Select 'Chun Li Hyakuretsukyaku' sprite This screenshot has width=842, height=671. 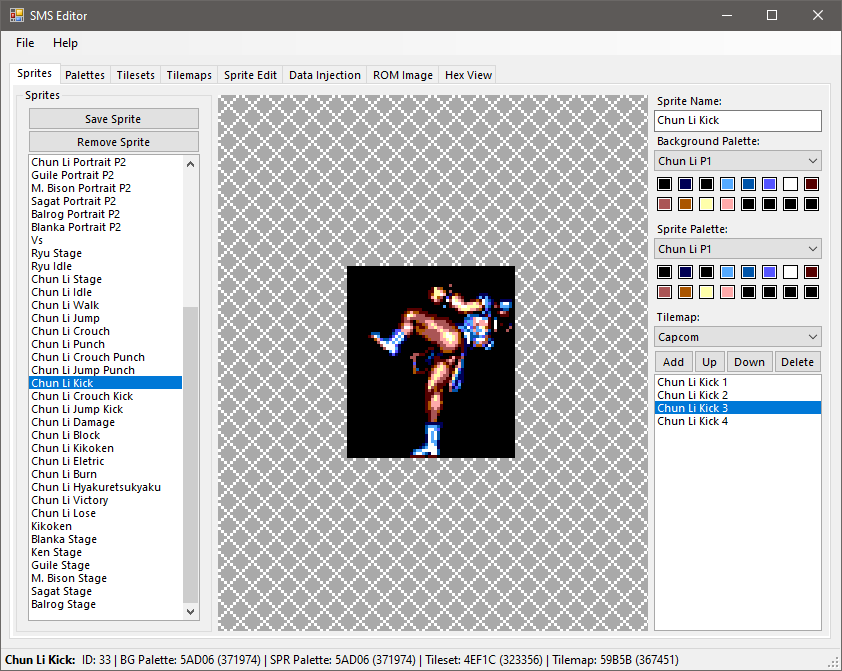pyautogui.click(x=106, y=487)
